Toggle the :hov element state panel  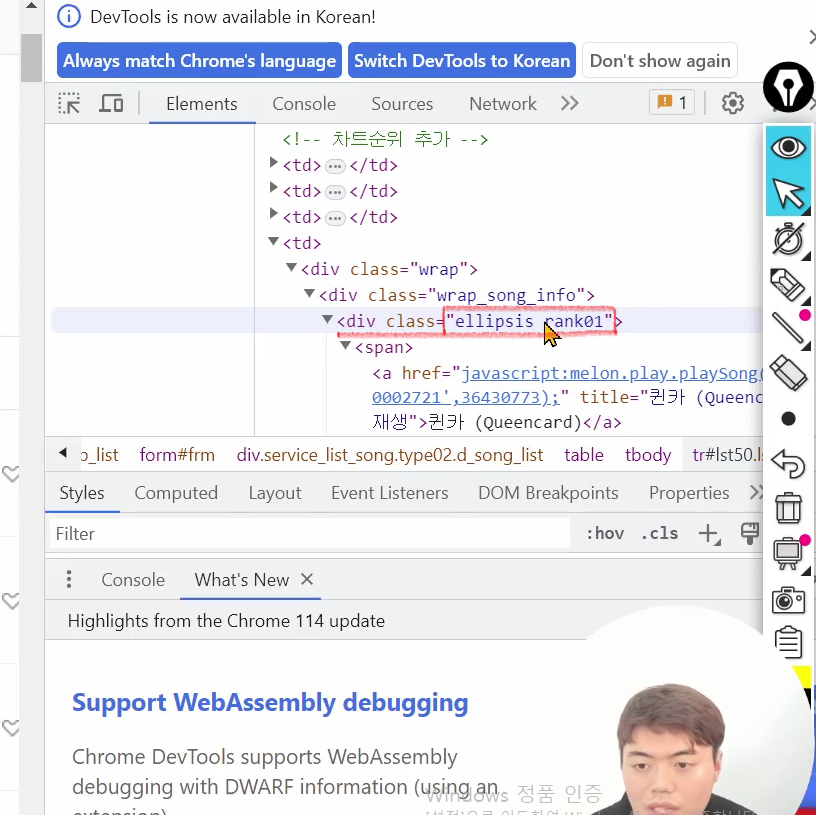pos(605,533)
